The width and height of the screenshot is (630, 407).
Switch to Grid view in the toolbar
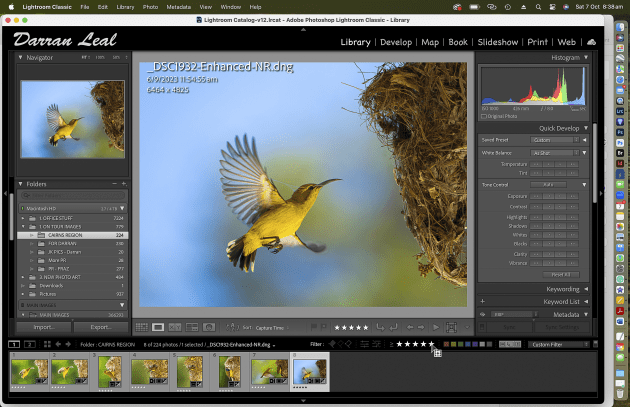(141, 327)
